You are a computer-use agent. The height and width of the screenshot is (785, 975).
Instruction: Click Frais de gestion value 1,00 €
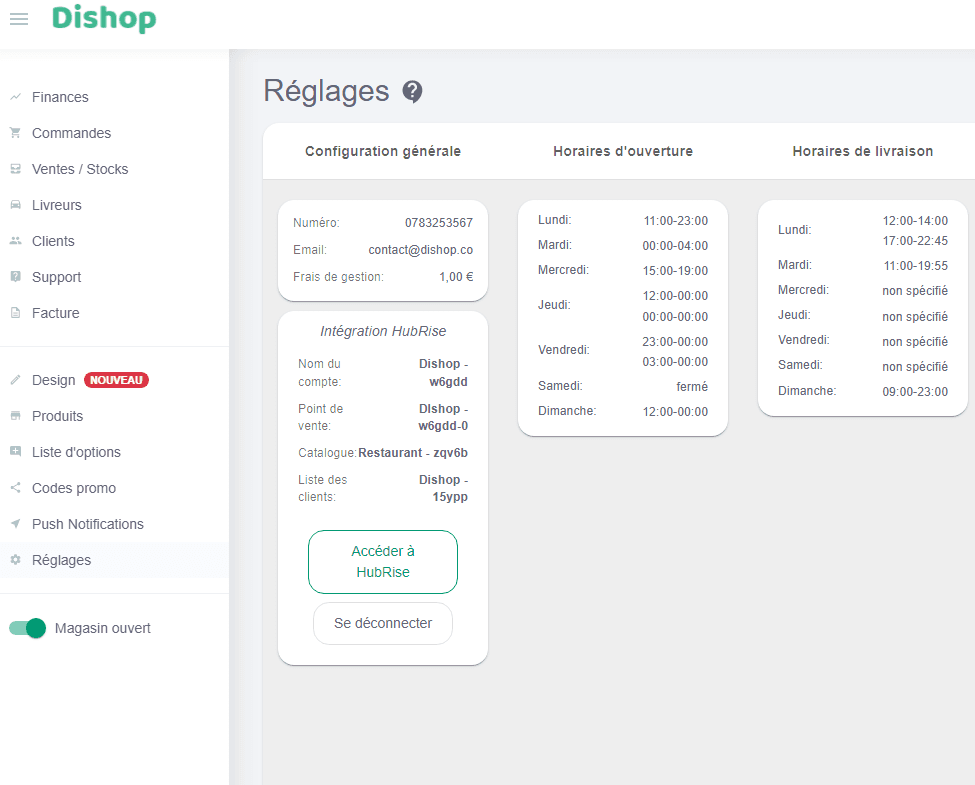[x=456, y=277]
